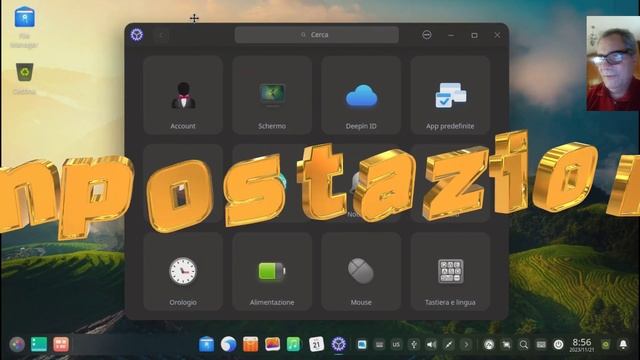Image resolution: width=640 pixels, height=360 pixels.
Task: Open the Schermo display settings tile
Action: tap(272, 95)
